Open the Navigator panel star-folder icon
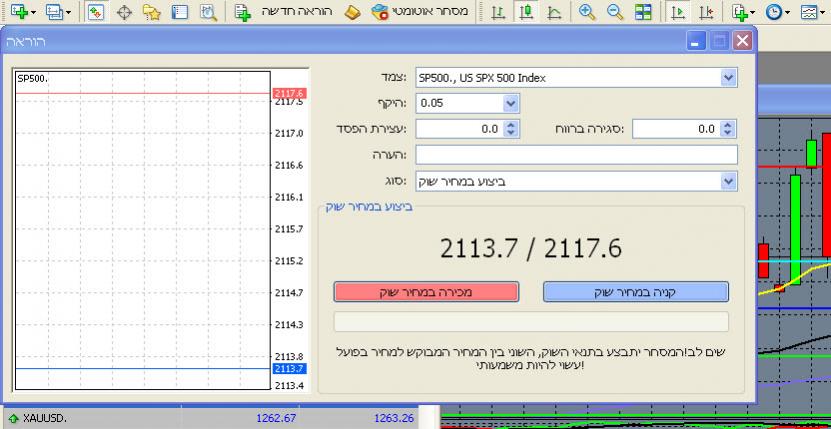 (x=152, y=12)
